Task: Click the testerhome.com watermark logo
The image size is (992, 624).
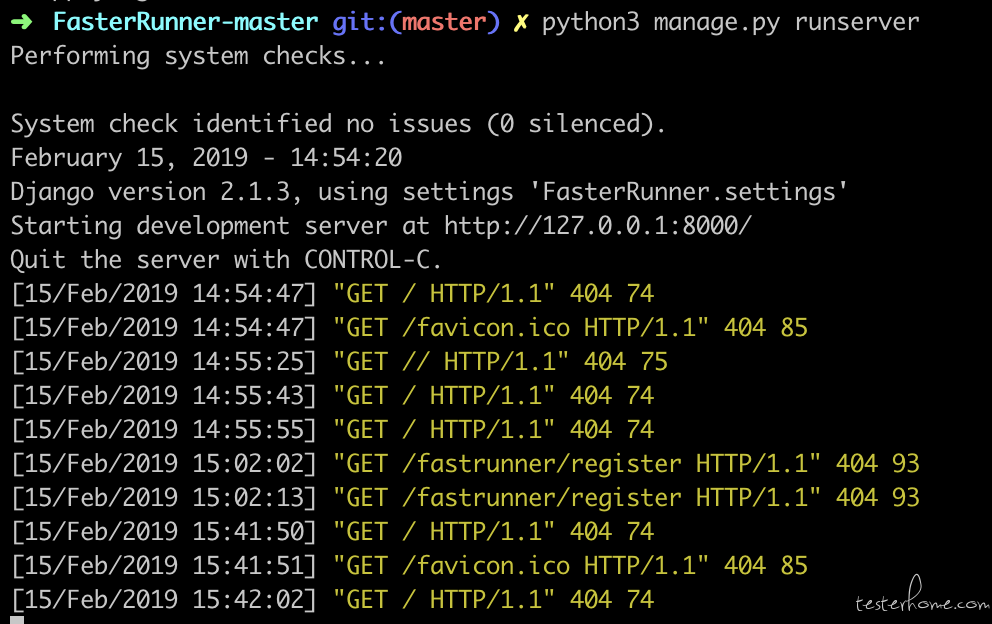Action: coord(922,597)
